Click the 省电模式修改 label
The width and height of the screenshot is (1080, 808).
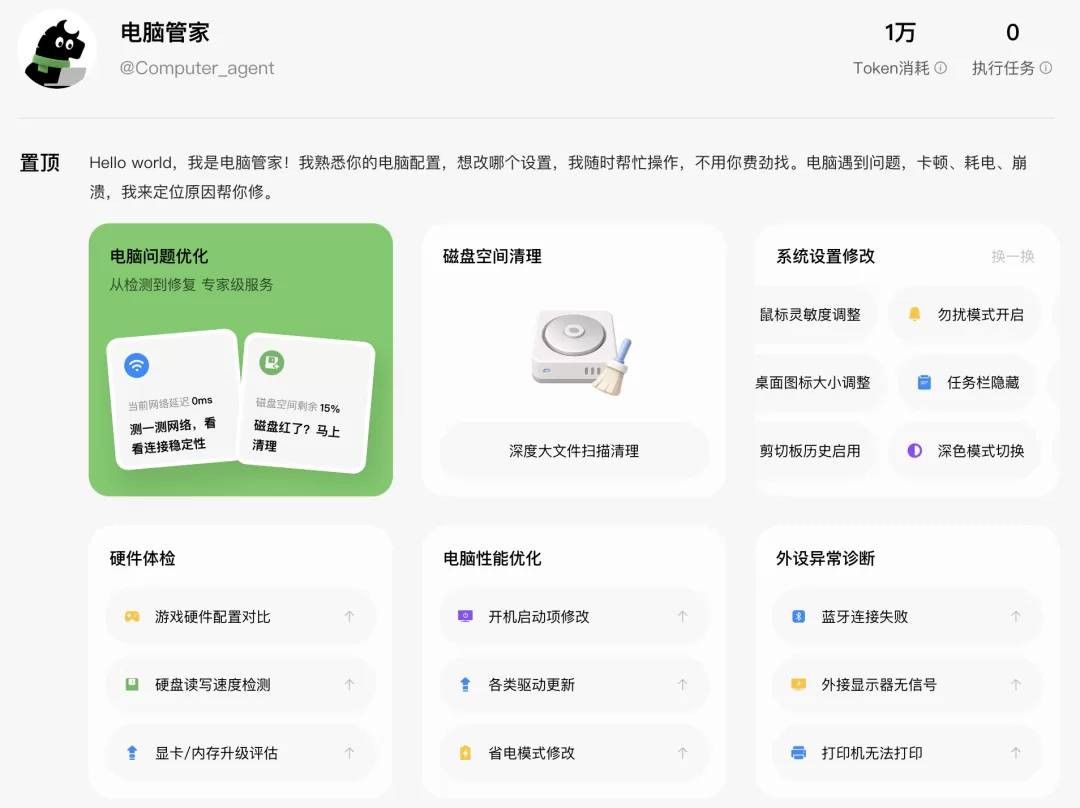531,753
